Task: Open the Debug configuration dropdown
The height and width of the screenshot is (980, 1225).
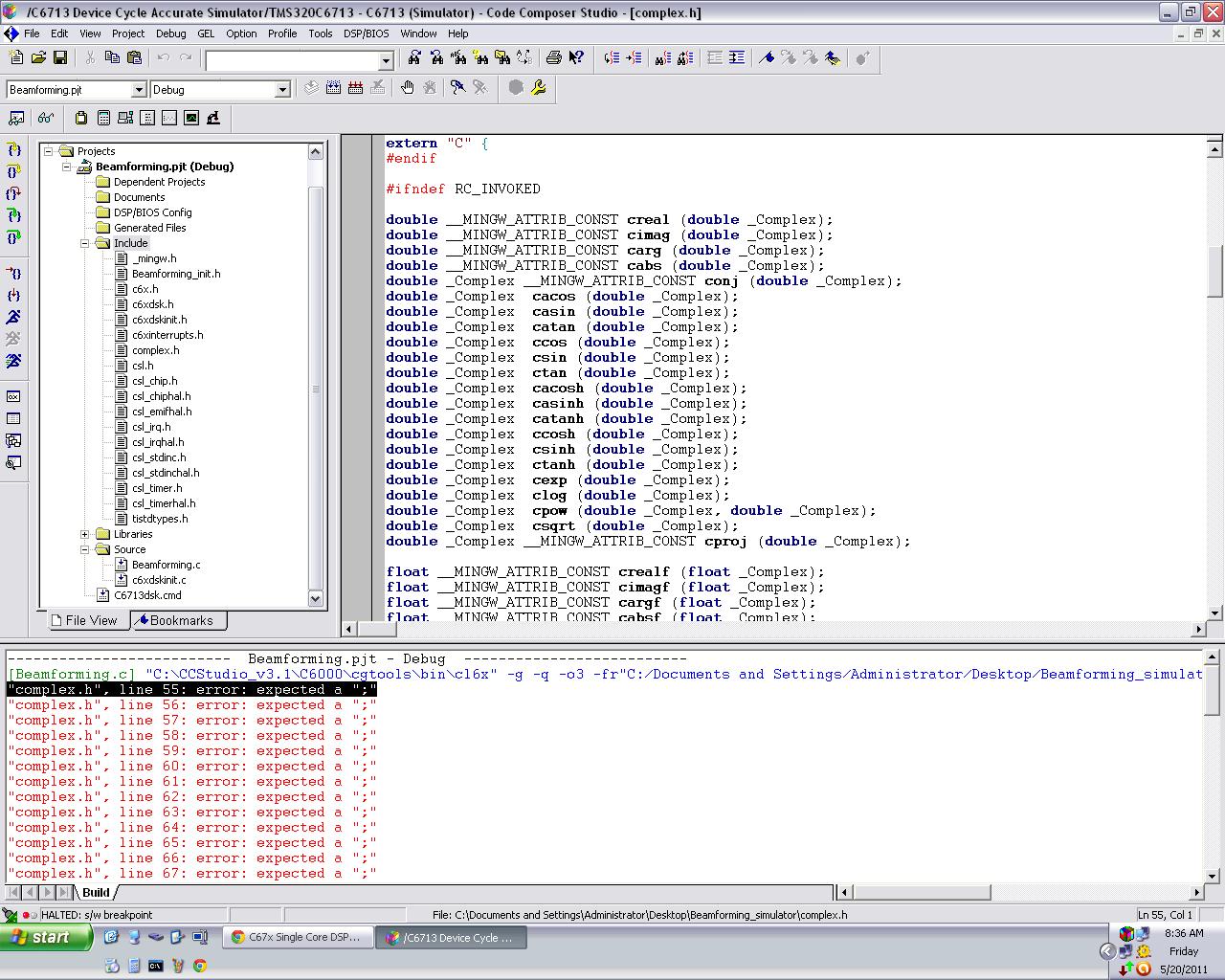Action: click(281, 90)
